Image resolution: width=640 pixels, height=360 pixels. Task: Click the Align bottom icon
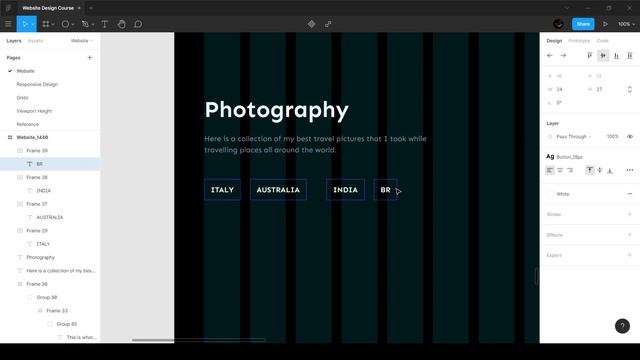pos(616,56)
